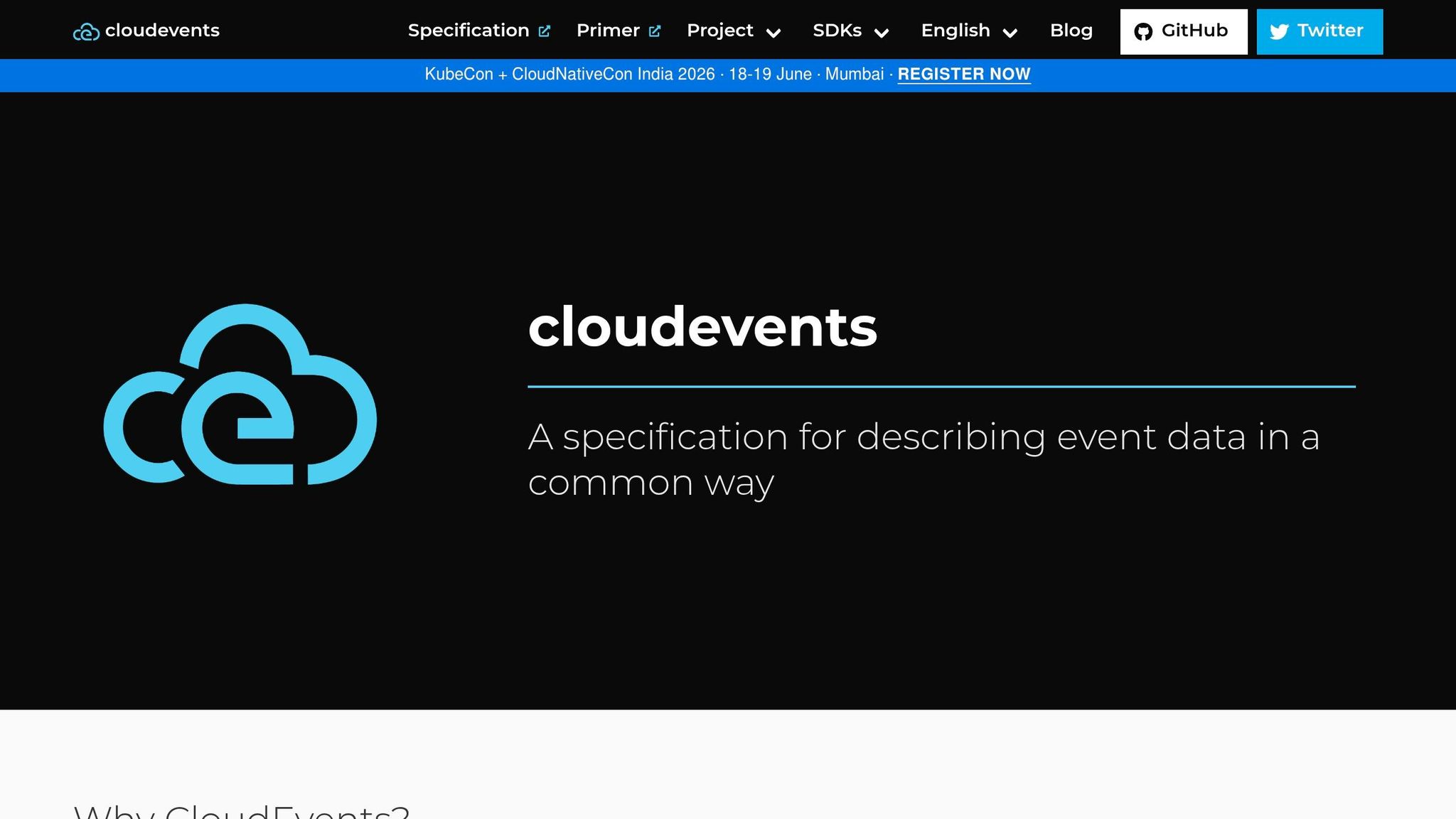Click the cloudevents hero heading
The height and width of the screenshot is (819, 1456).
tap(702, 328)
